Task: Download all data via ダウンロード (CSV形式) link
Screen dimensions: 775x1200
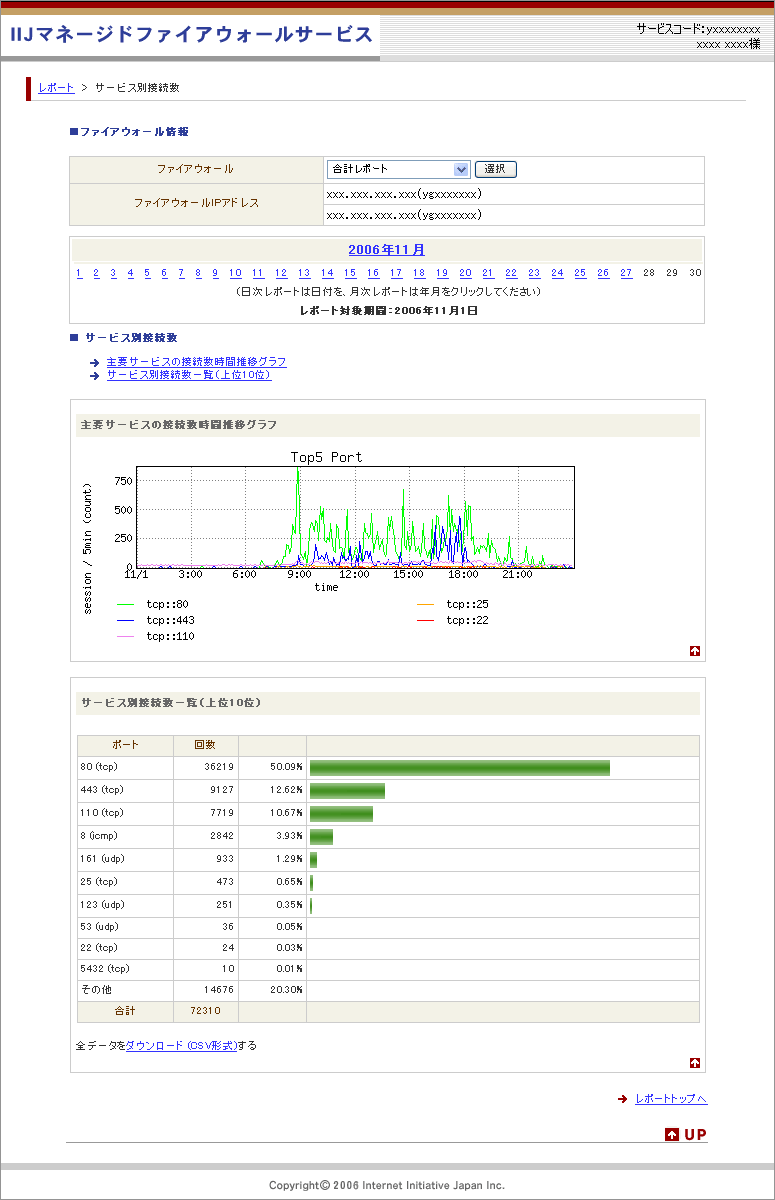Action: (182, 1045)
